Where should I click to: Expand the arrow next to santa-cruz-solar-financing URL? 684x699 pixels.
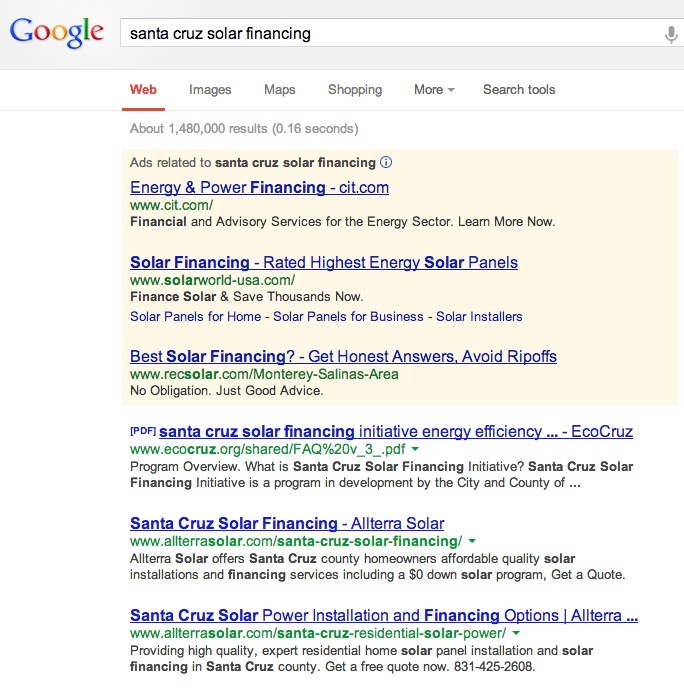pos(472,541)
